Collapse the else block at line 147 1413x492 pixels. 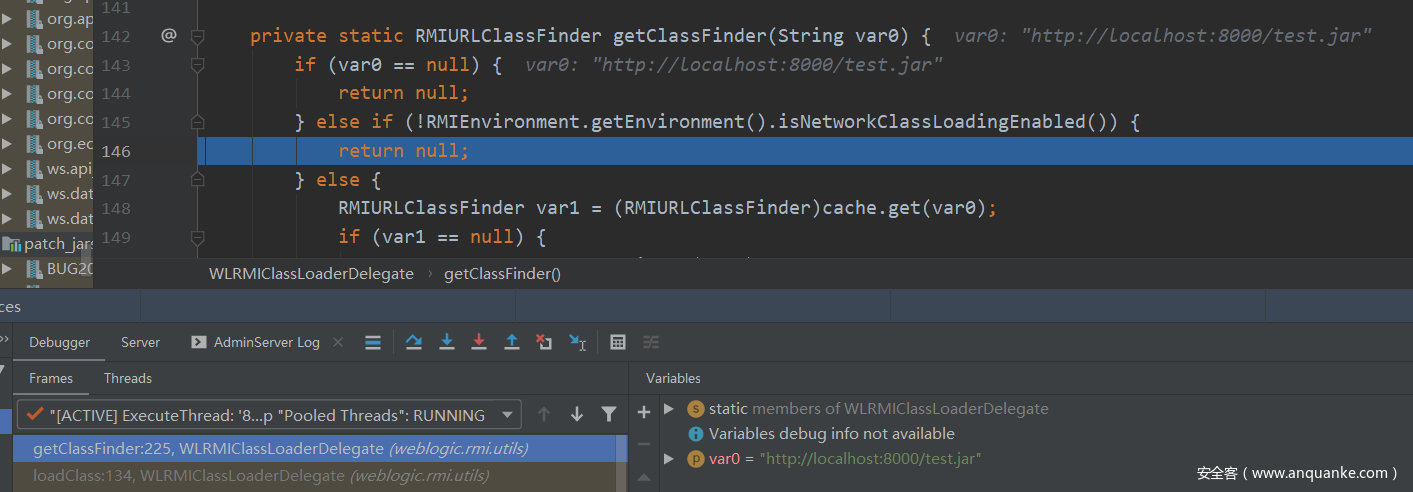tap(198, 180)
